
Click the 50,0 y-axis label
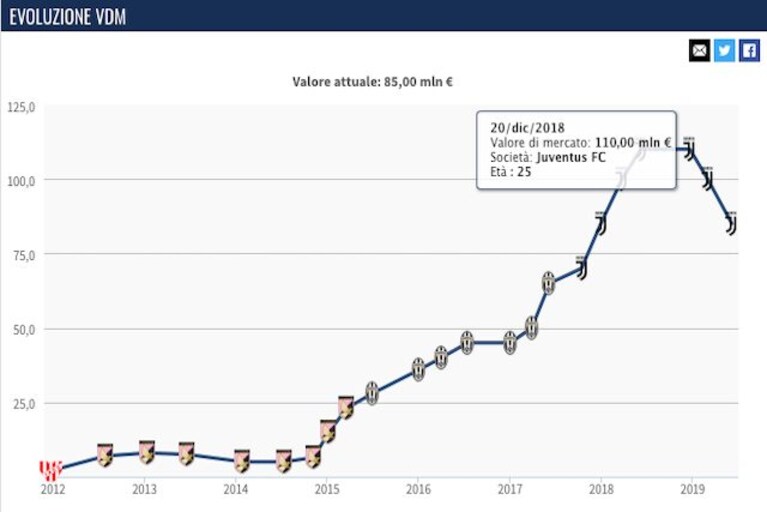coord(24,330)
